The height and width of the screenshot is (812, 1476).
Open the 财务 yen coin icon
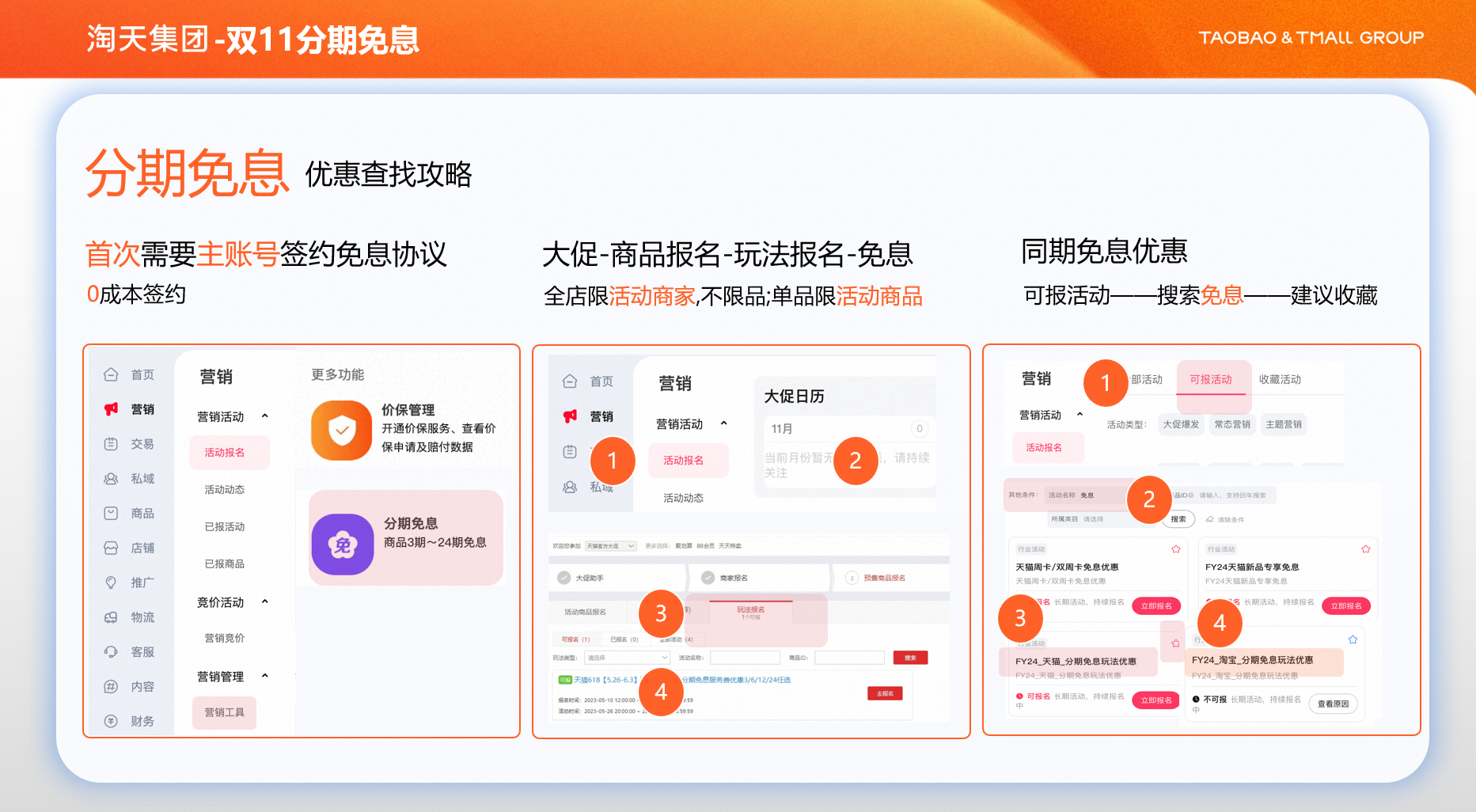point(111,721)
